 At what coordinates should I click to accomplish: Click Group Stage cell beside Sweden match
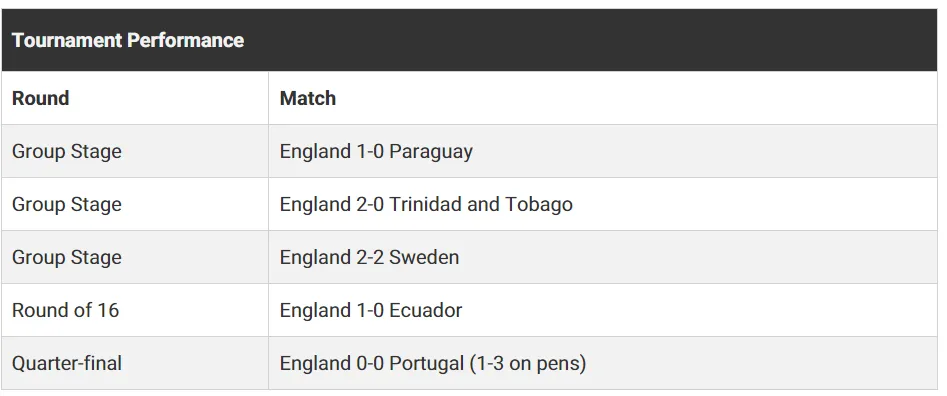pyautogui.click(x=135, y=257)
